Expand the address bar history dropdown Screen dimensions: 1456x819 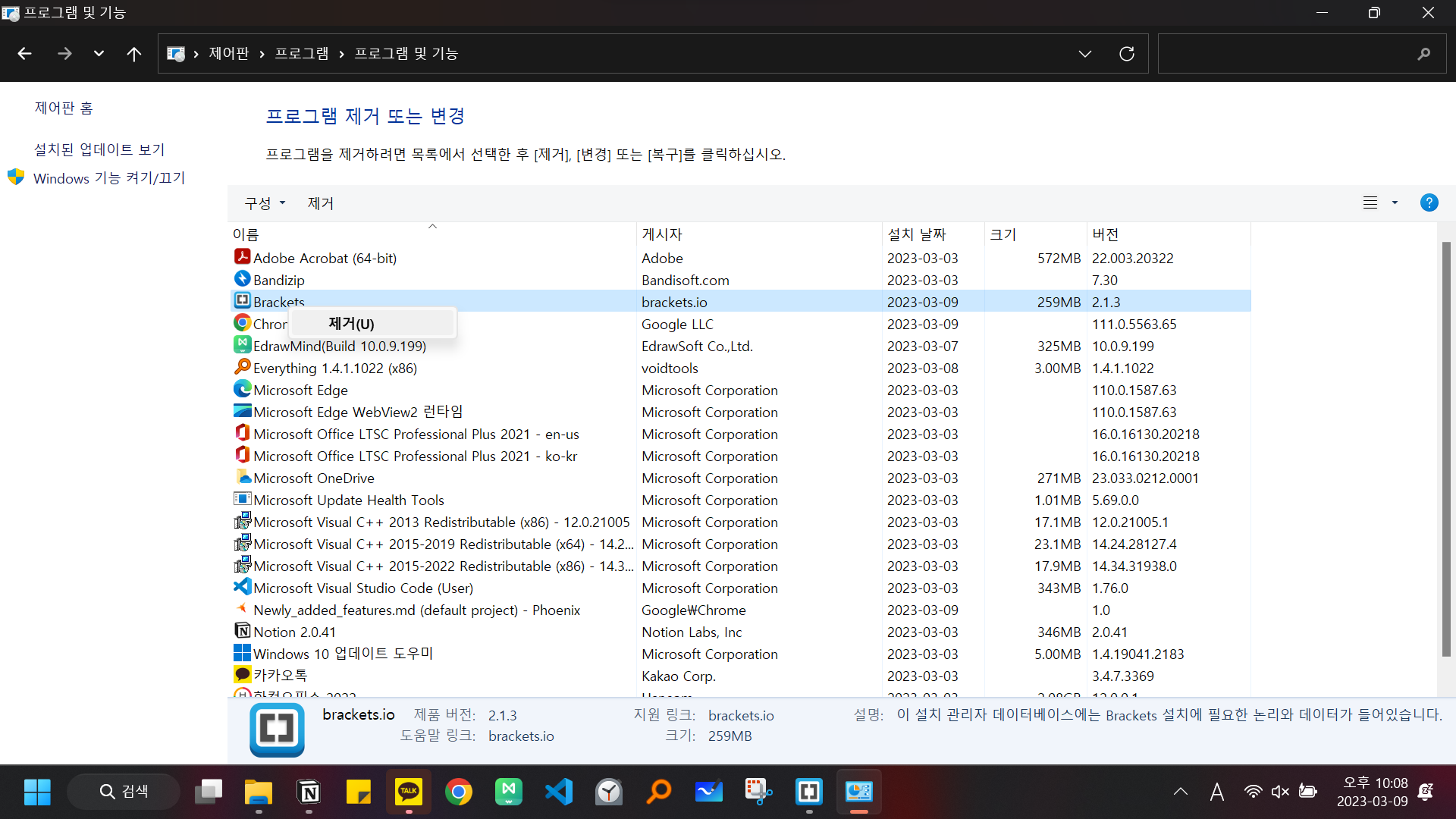[x=1085, y=54]
